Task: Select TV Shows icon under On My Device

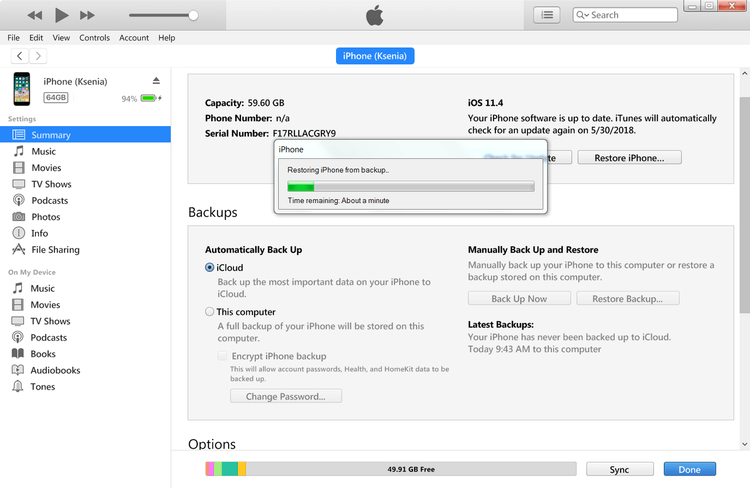Action: pyautogui.click(x=18, y=321)
